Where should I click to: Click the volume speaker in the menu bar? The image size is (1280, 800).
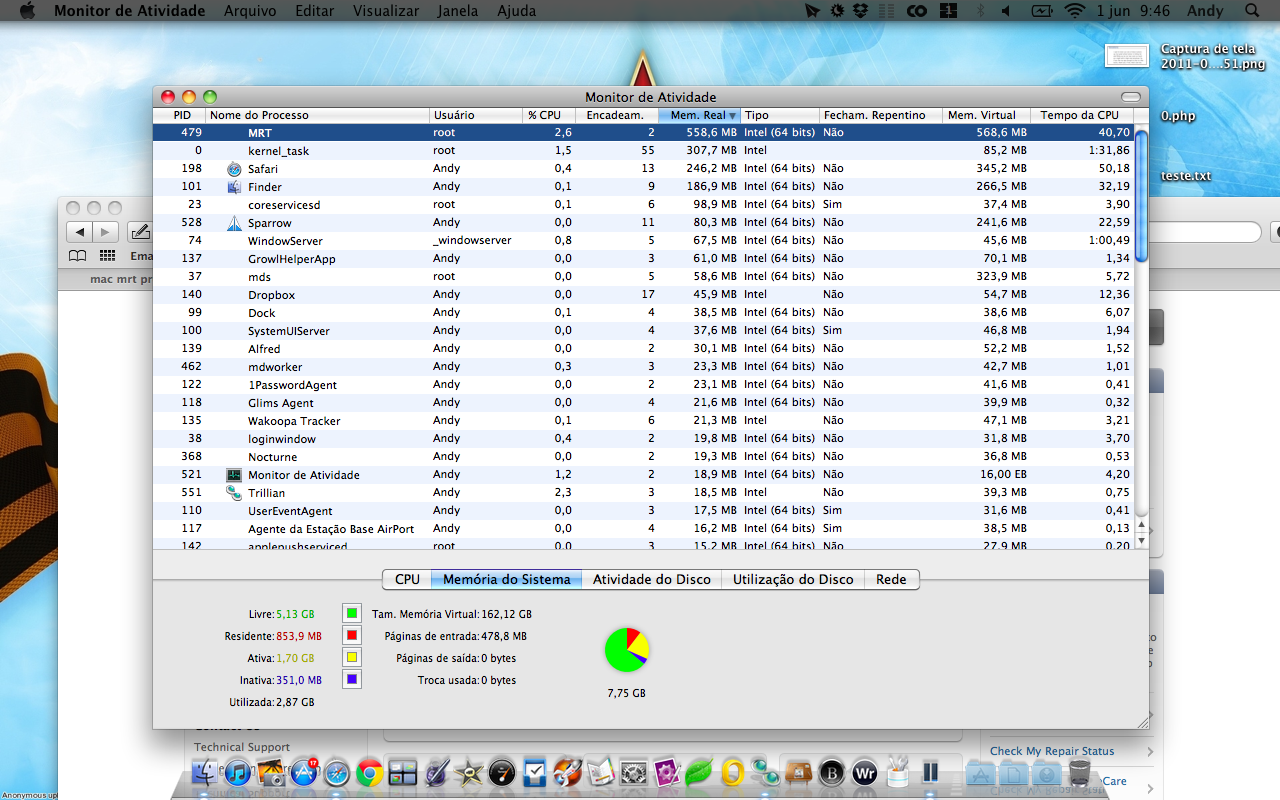pyautogui.click(x=1005, y=11)
